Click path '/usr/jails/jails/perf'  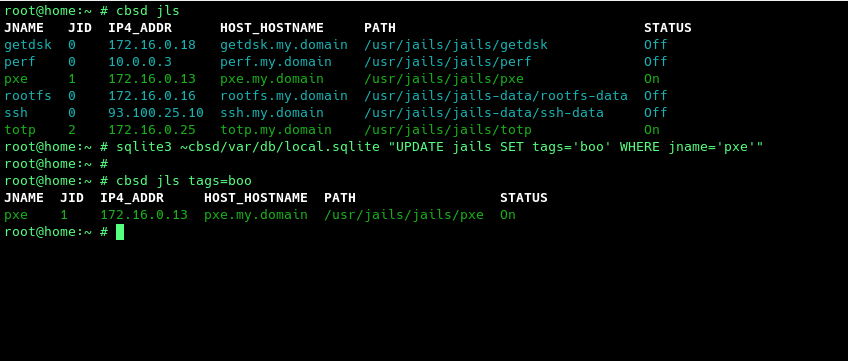tap(448, 62)
